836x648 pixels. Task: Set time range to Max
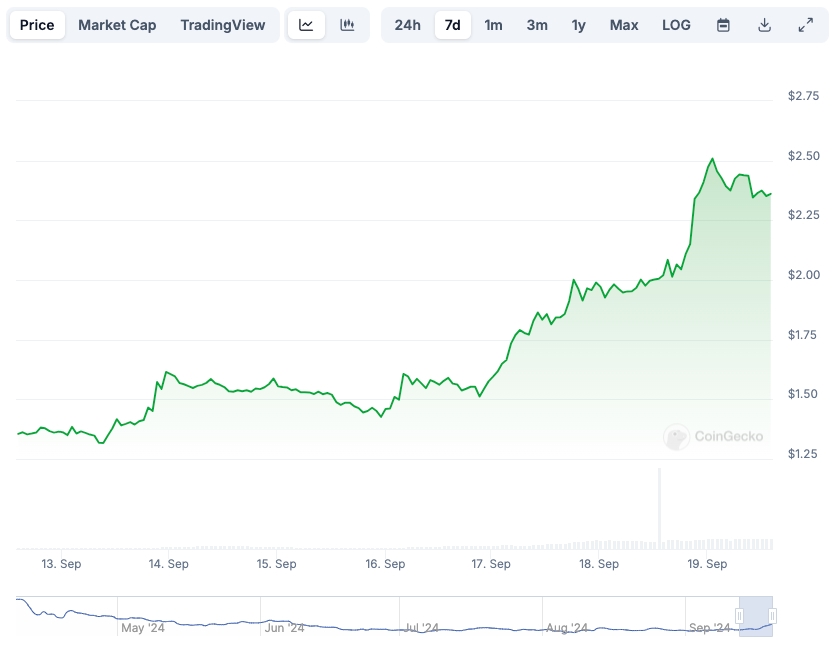(x=624, y=25)
